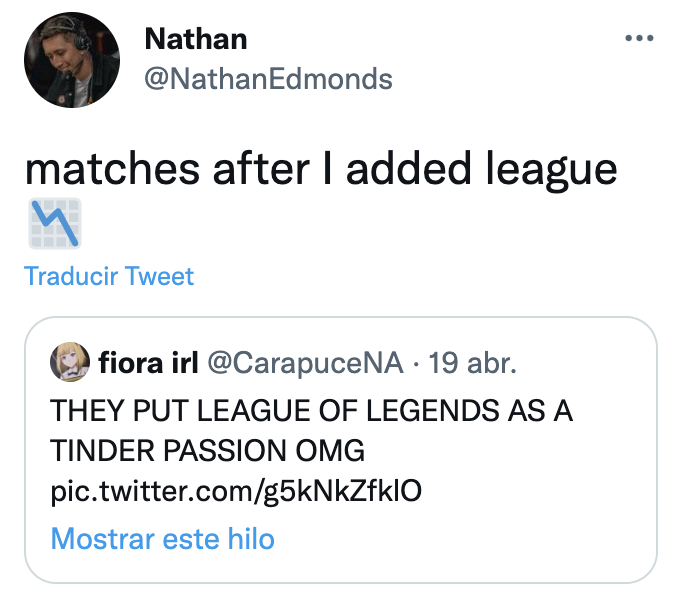The height and width of the screenshot is (604, 676).
Task: Click the @NathanEdmonds handle
Action: [x=268, y=79]
